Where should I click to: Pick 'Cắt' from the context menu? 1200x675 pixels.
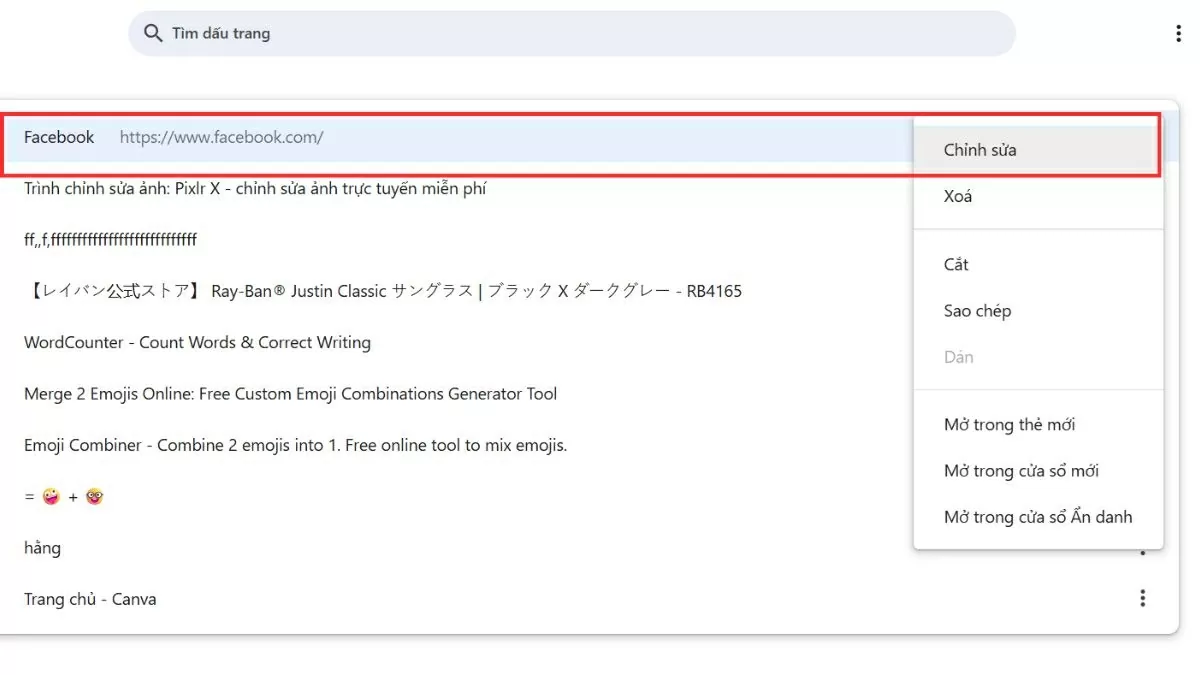956,265
